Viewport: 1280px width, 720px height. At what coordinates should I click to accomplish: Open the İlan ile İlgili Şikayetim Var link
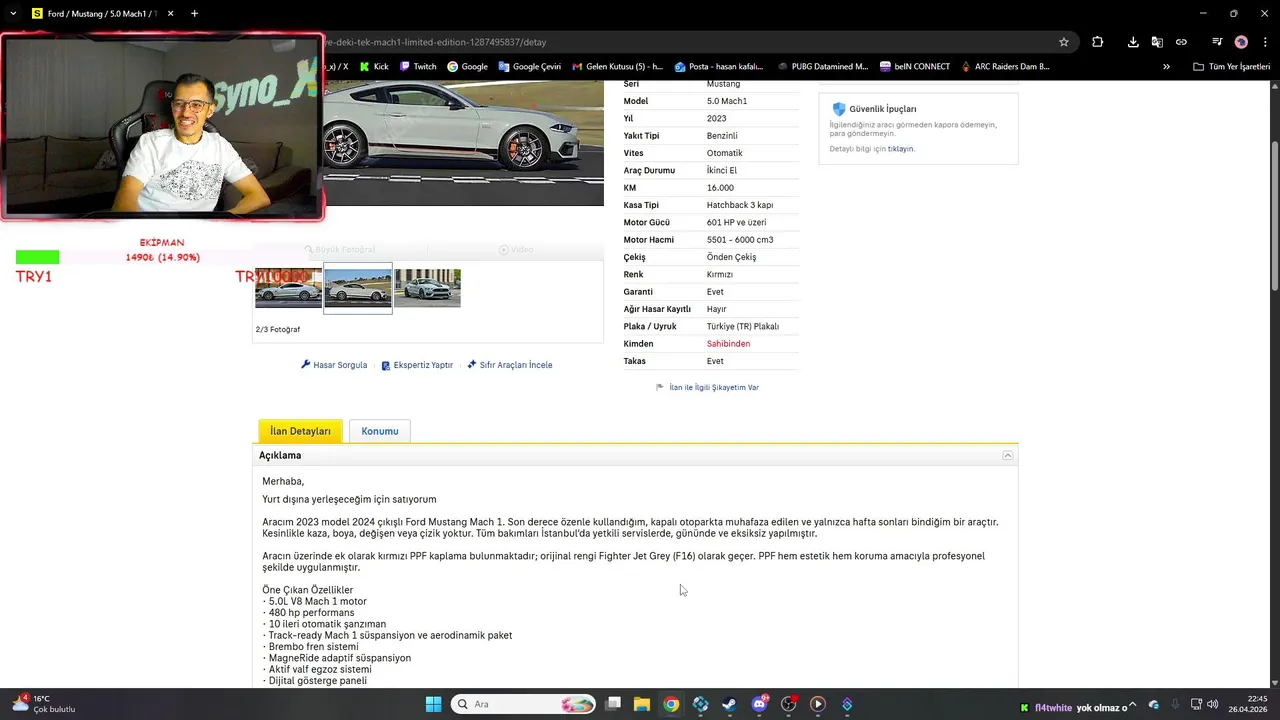point(714,387)
